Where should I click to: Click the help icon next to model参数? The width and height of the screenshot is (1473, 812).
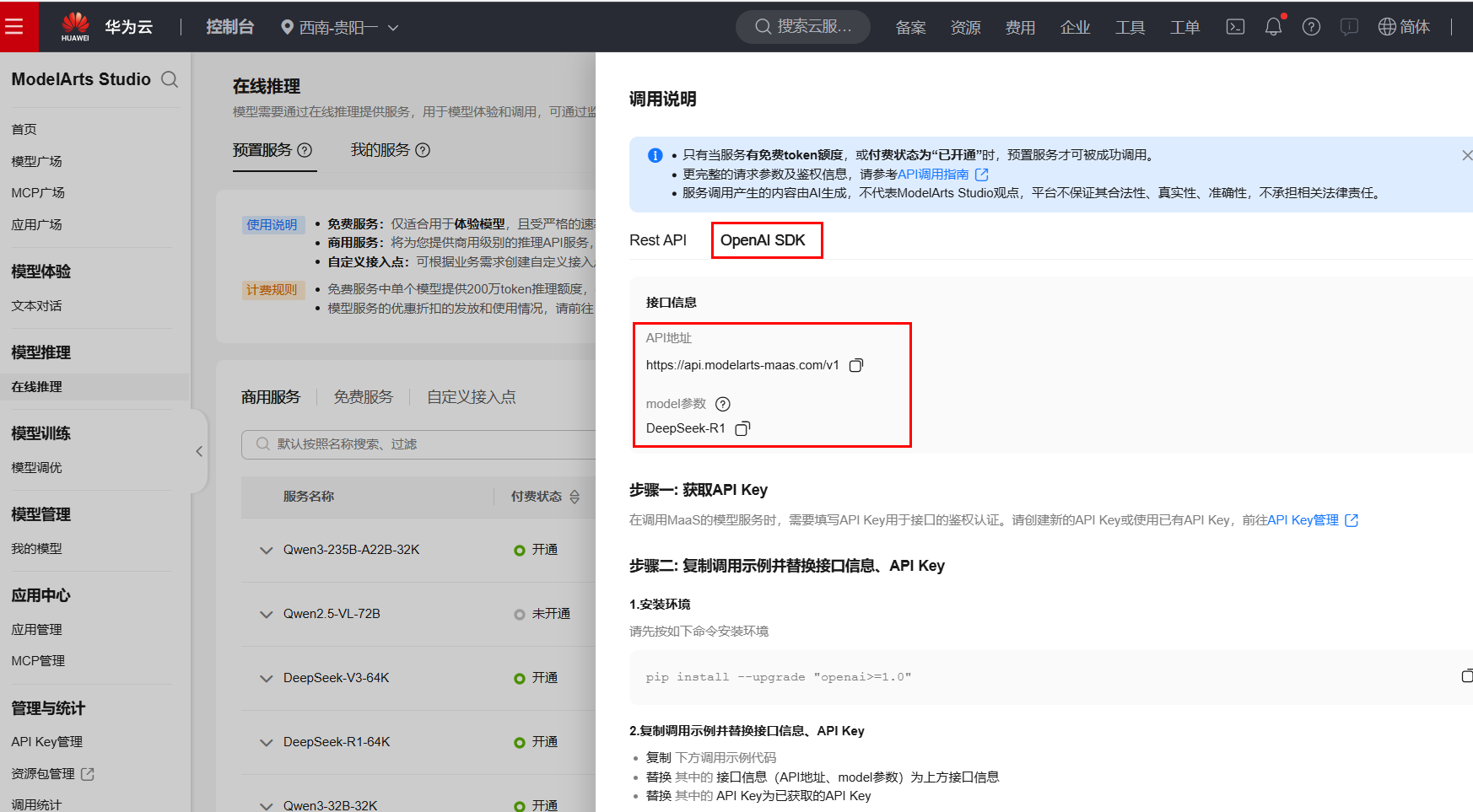(x=723, y=404)
